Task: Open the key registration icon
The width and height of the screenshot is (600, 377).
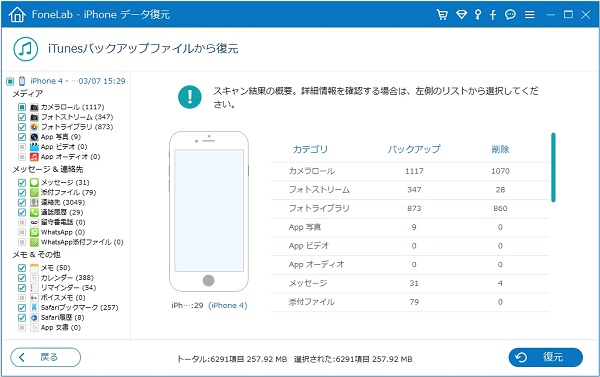Action: pyautogui.click(x=478, y=15)
